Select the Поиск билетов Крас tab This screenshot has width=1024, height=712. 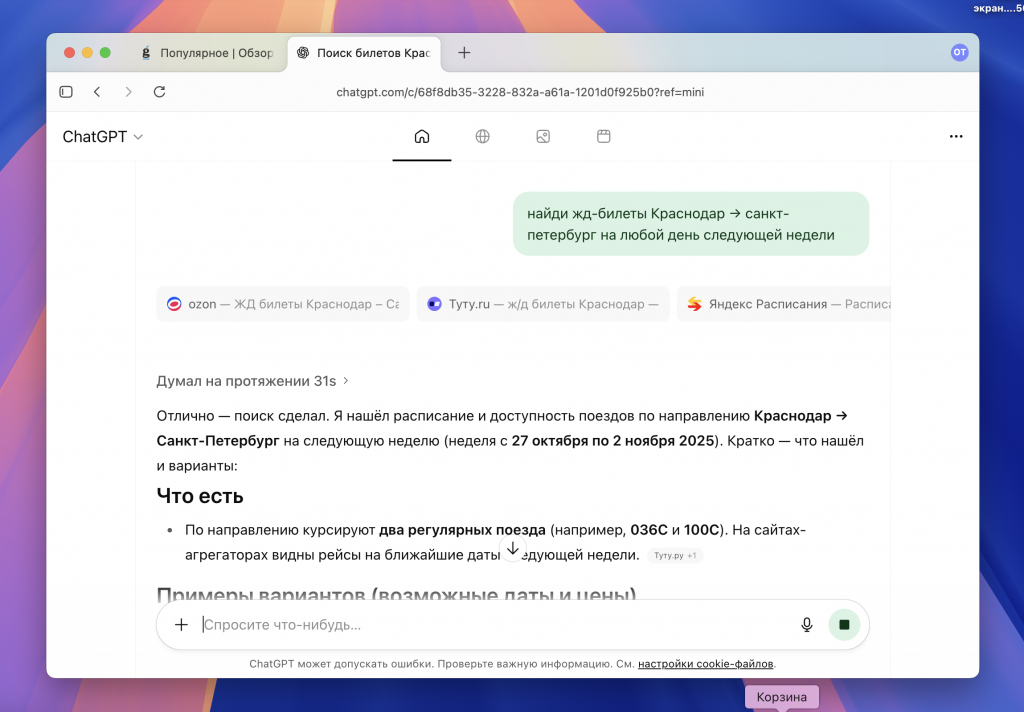pyautogui.click(x=364, y=53)
